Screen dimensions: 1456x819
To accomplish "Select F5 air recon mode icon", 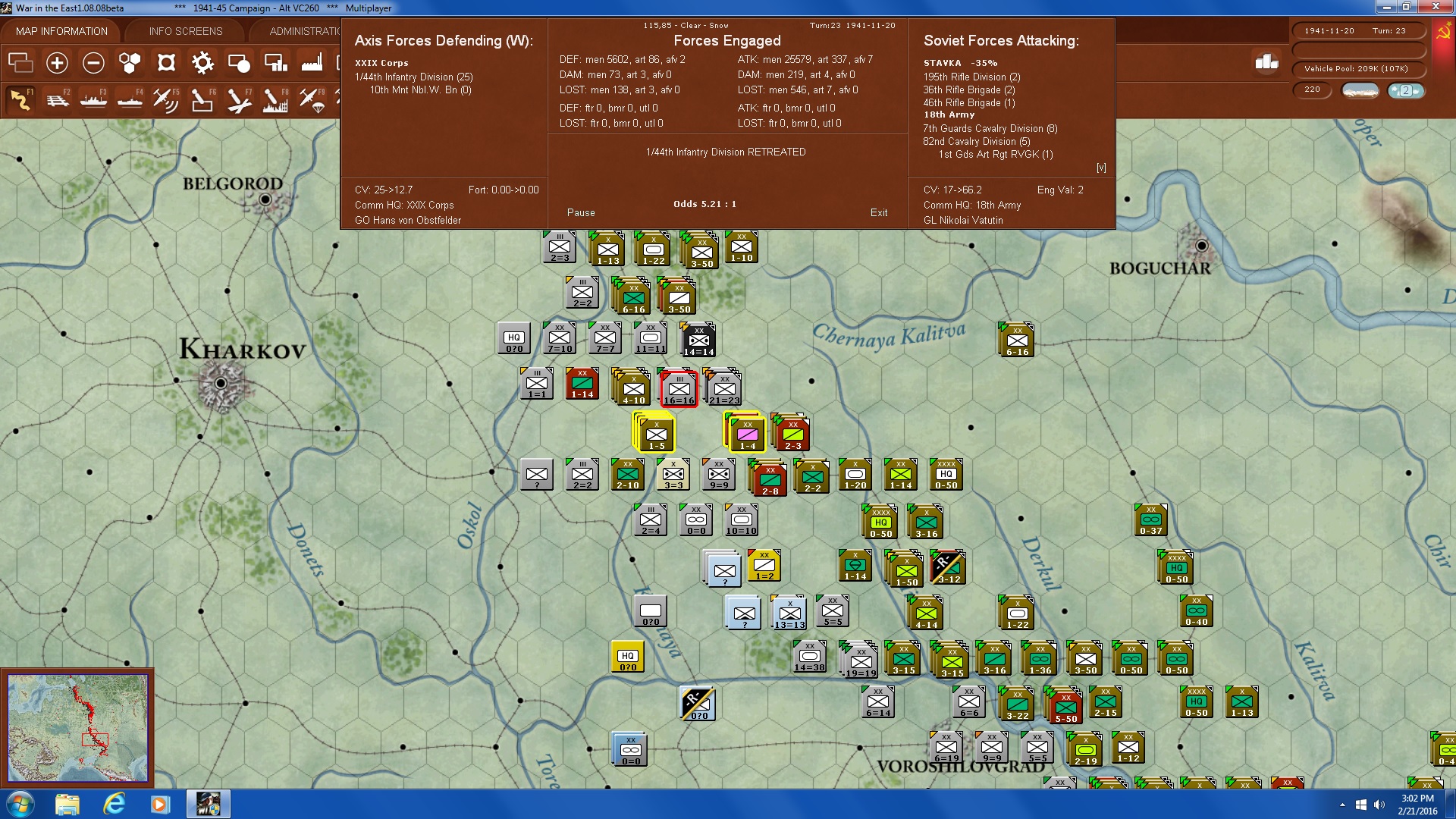I will click(166, 99).
